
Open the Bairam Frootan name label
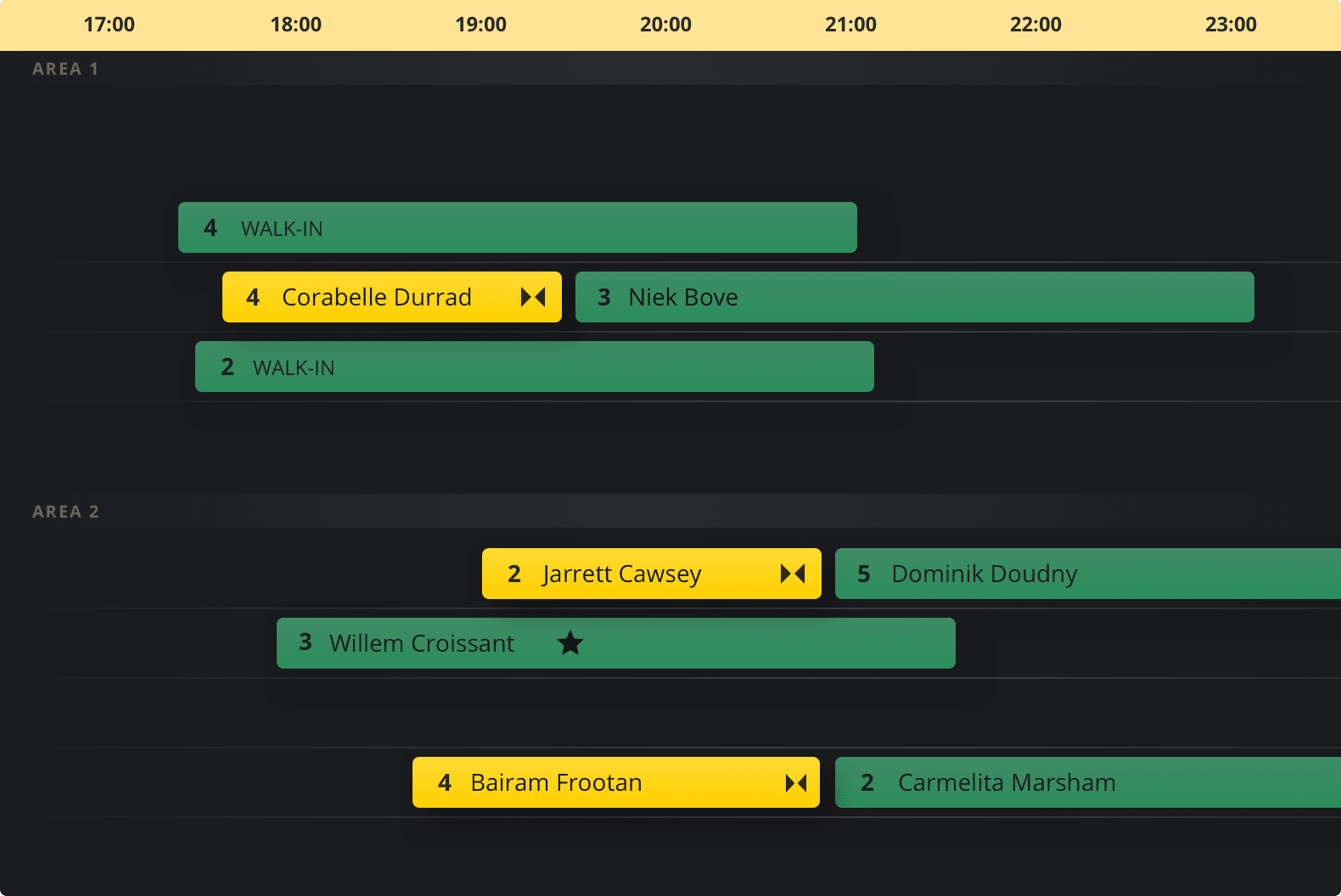(x=556, y=782)
